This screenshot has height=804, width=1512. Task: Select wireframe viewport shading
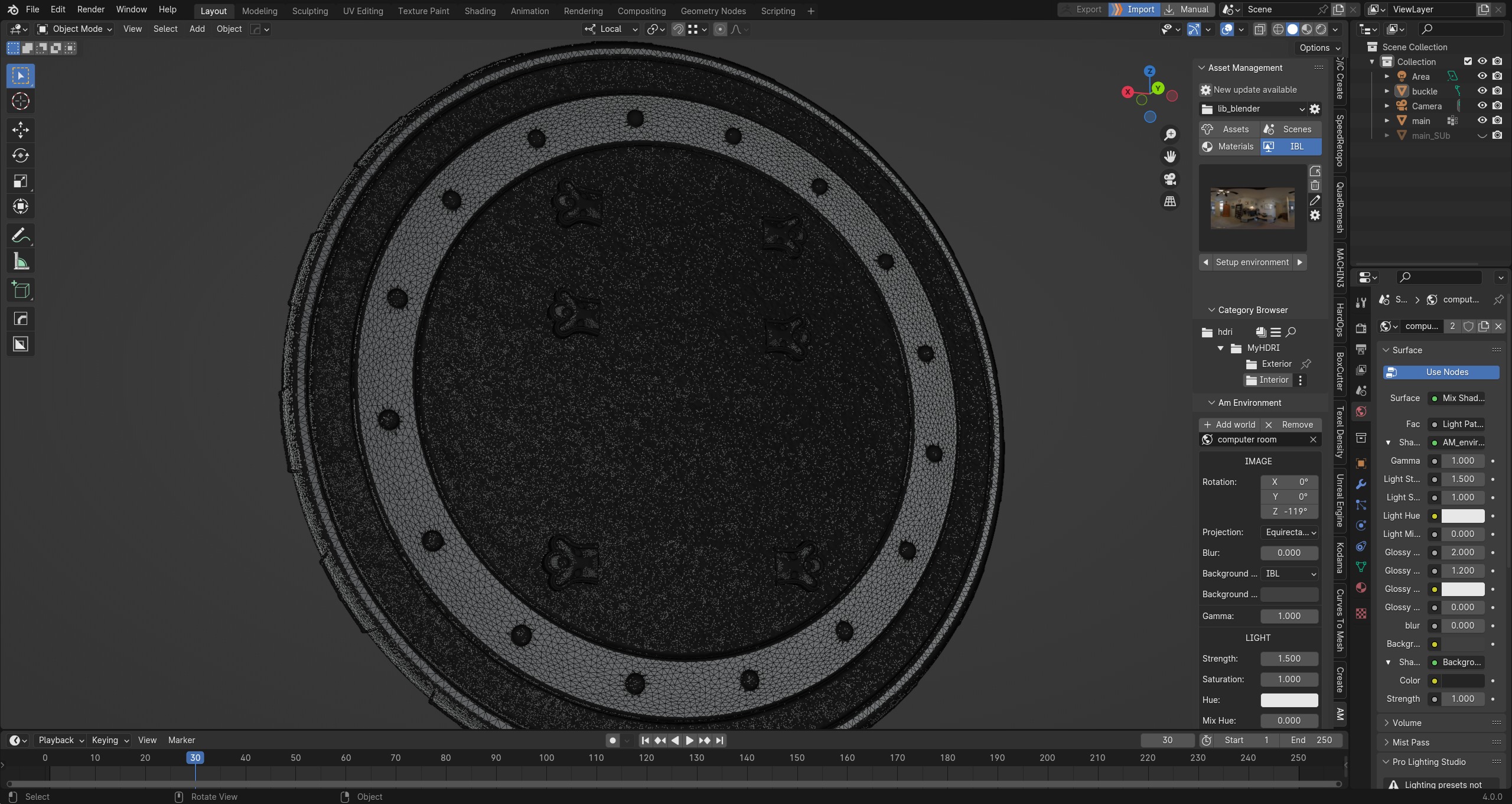tap(1278, 29)
